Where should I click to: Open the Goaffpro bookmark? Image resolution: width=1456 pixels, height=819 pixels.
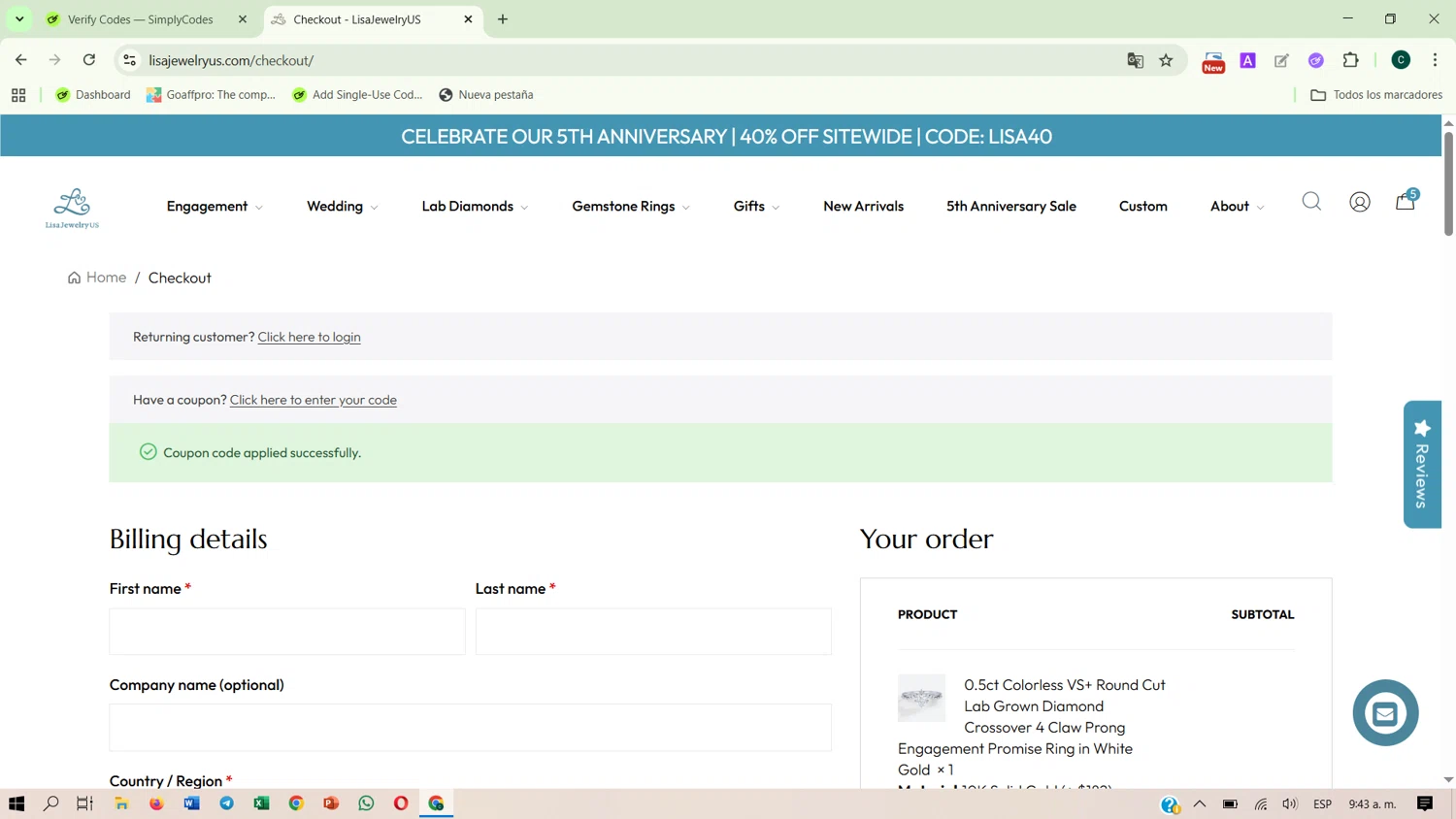tap(211, 95)
